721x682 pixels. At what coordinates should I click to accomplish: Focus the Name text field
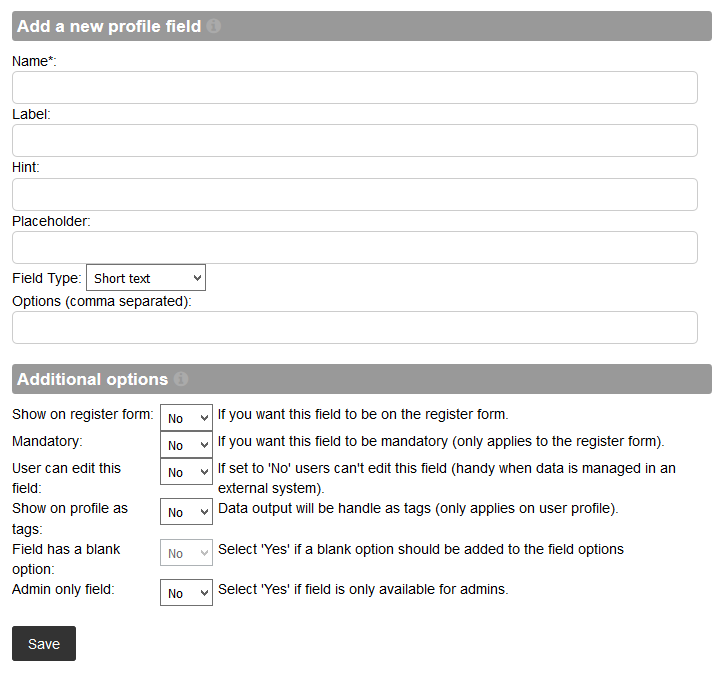pos(355,88)
